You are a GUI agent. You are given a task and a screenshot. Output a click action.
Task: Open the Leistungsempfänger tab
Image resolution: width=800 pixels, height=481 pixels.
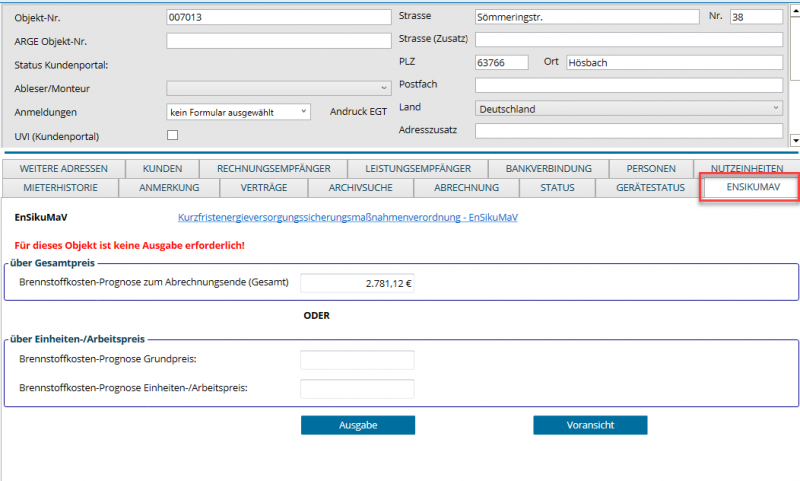418,168
